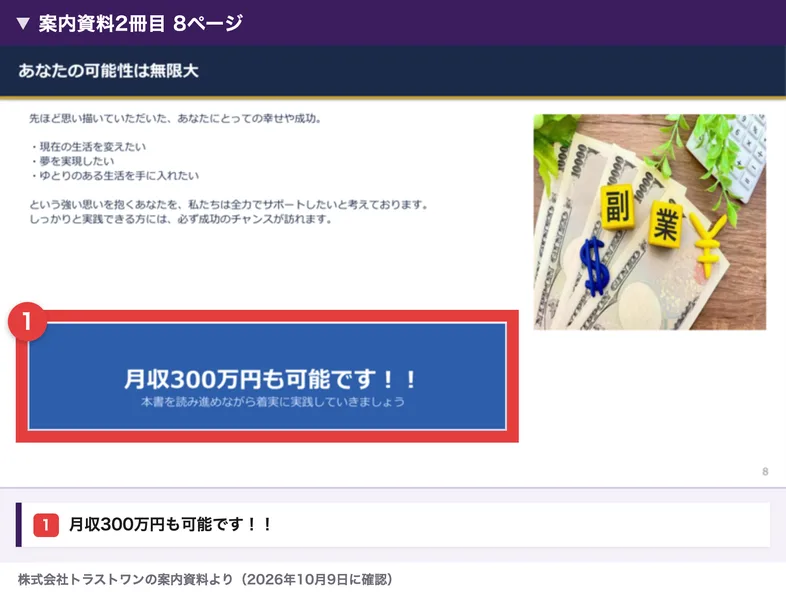Click subtitle 本書を読み進めながら着実に実践していきましょう
Viewport: 786px width, 600px height.
272,402
